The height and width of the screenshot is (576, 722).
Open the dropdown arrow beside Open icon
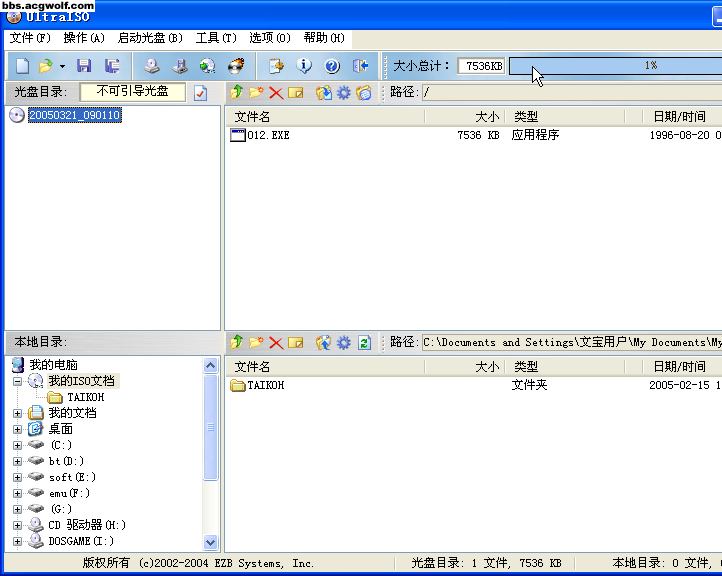[x=62, y=66]
